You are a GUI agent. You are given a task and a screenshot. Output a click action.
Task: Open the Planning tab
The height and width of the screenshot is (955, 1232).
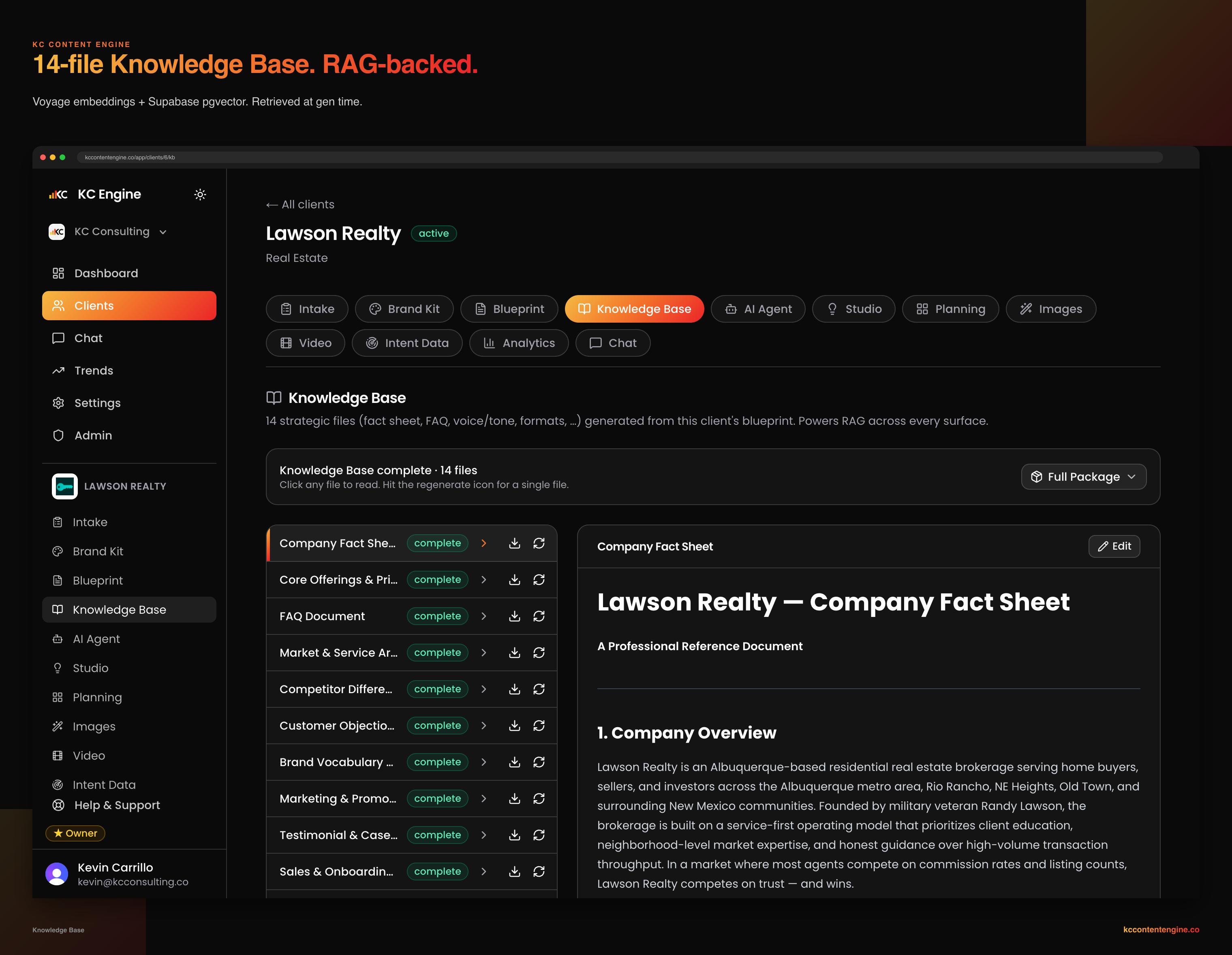click(x=950, y=309)
